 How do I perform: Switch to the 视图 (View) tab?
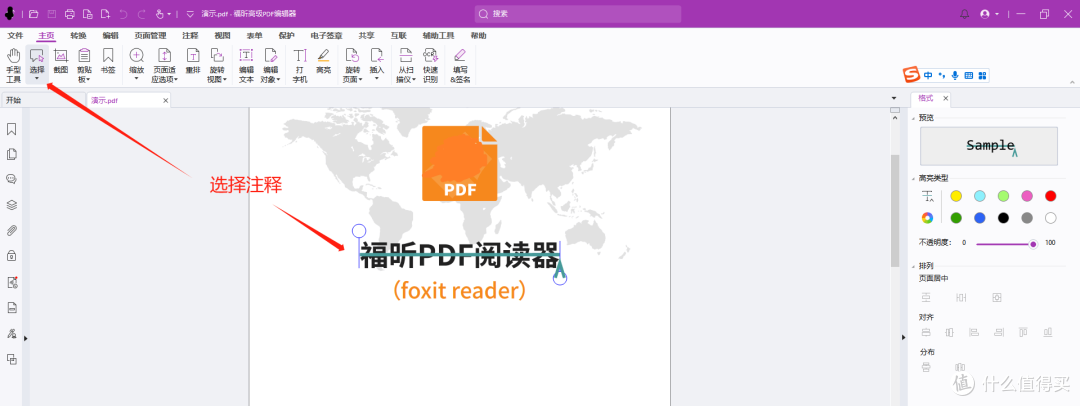[x=222, y=36]
